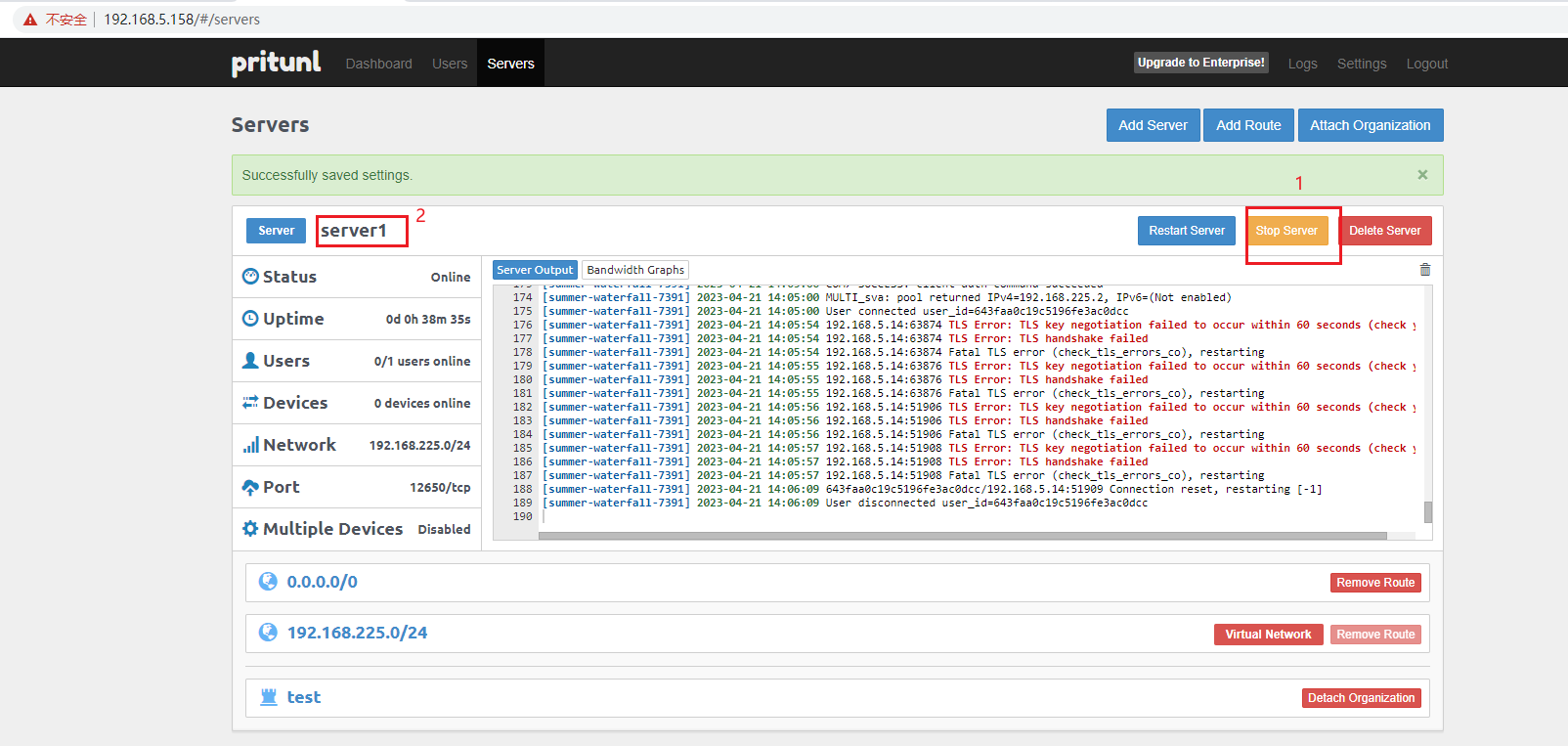Click the Devices transfer arrows icon
Screen dimensions: 1568x746
(250, 403)
